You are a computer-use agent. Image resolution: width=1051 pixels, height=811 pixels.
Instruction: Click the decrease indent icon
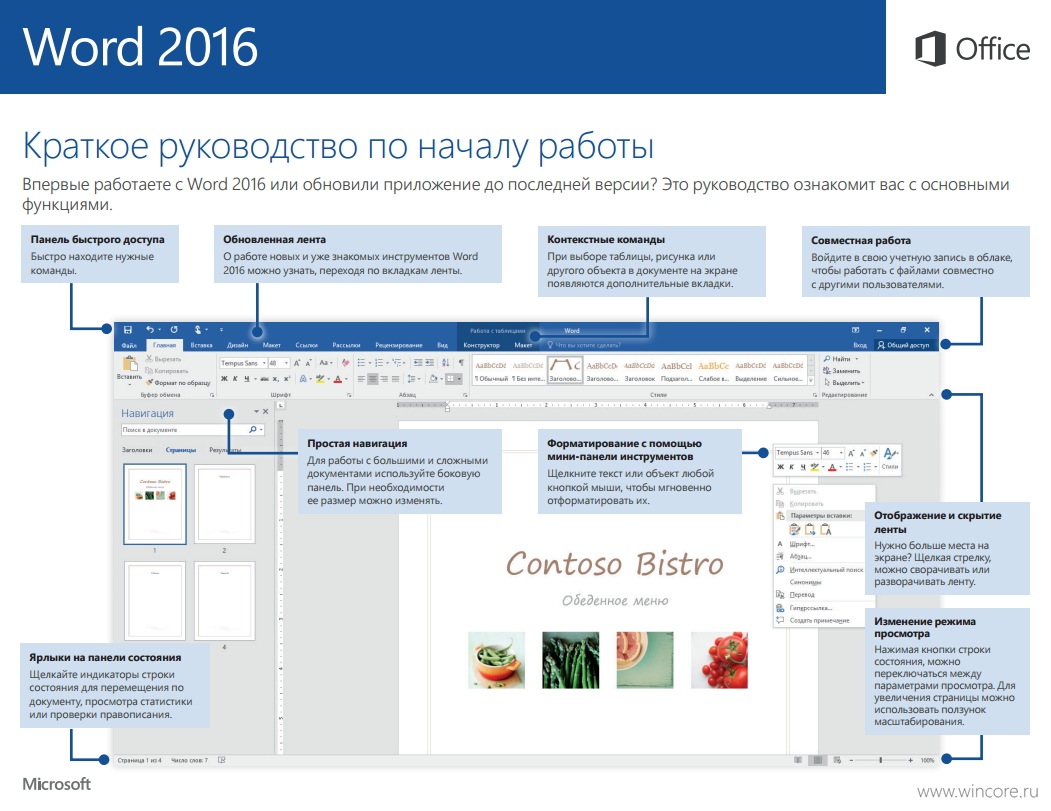click(418, 363)
